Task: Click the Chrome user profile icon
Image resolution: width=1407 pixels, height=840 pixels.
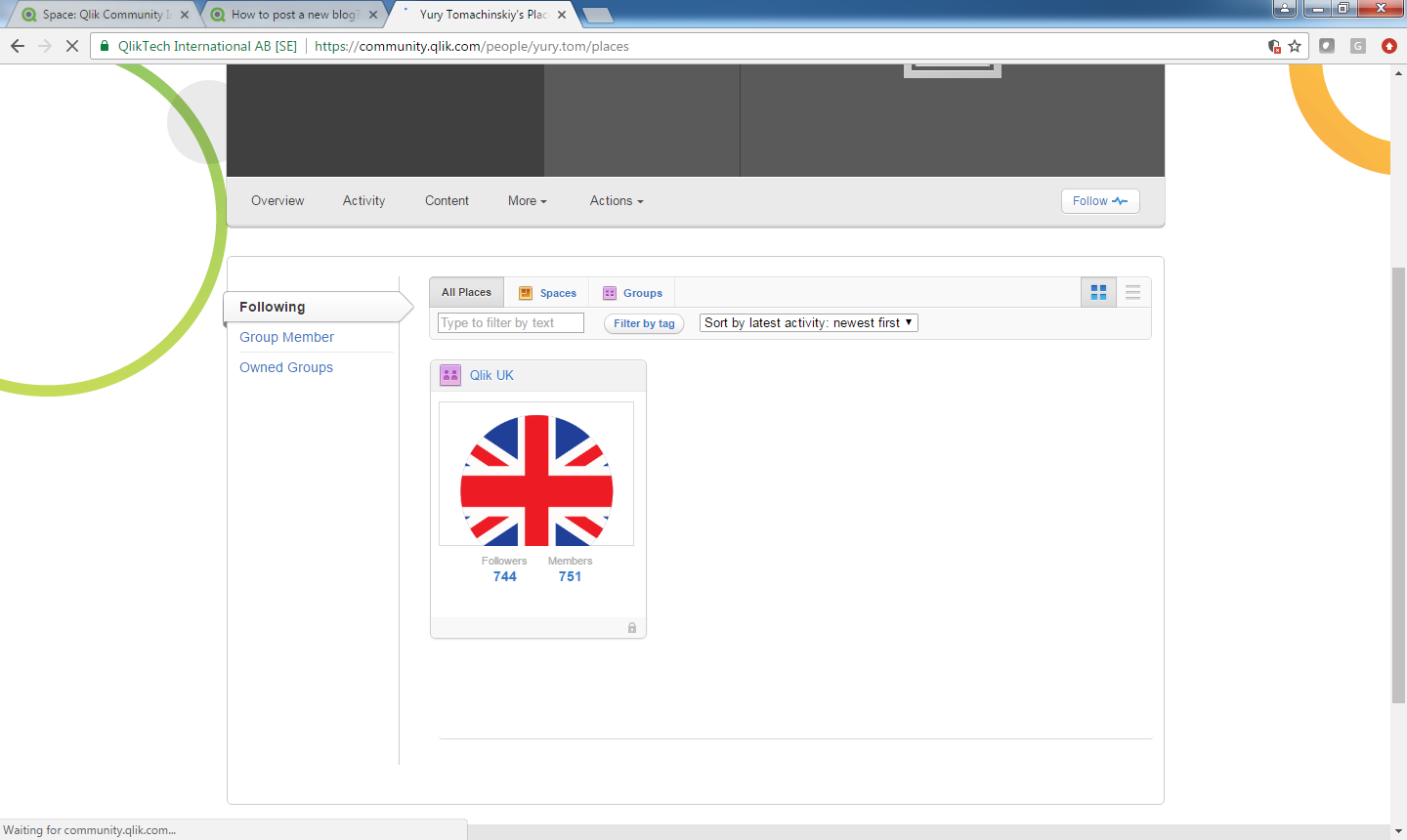Action: [x=1285, y=9]
